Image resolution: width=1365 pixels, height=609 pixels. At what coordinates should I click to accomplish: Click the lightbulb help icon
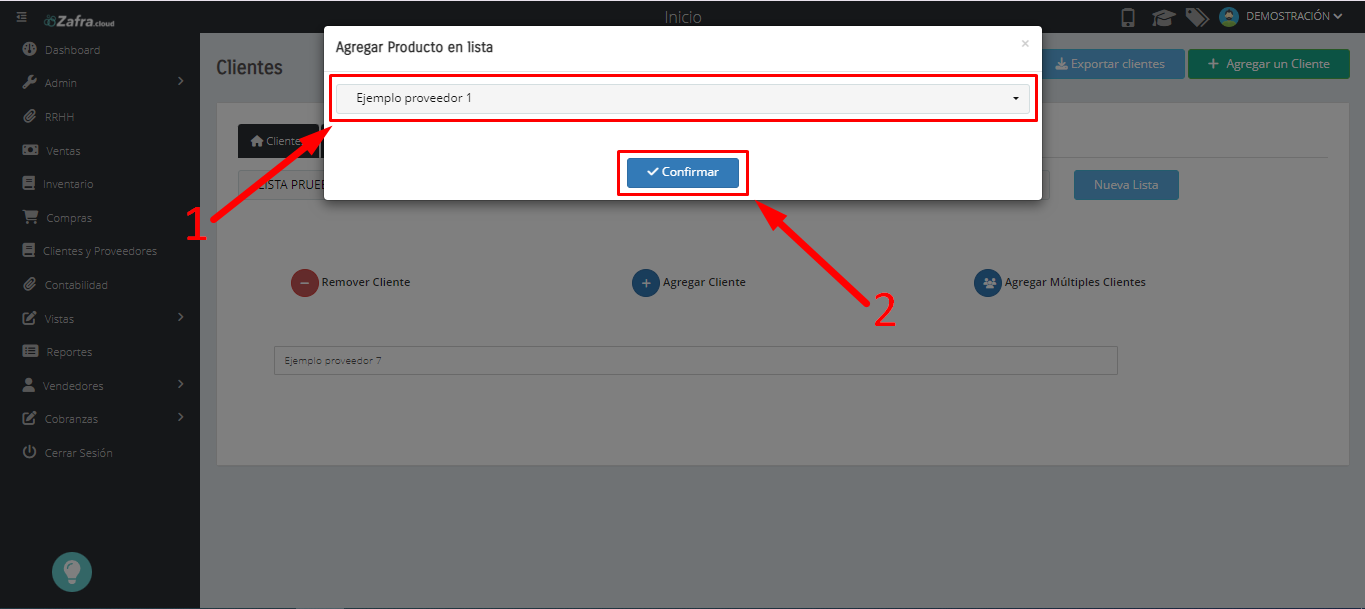point(72,572)
